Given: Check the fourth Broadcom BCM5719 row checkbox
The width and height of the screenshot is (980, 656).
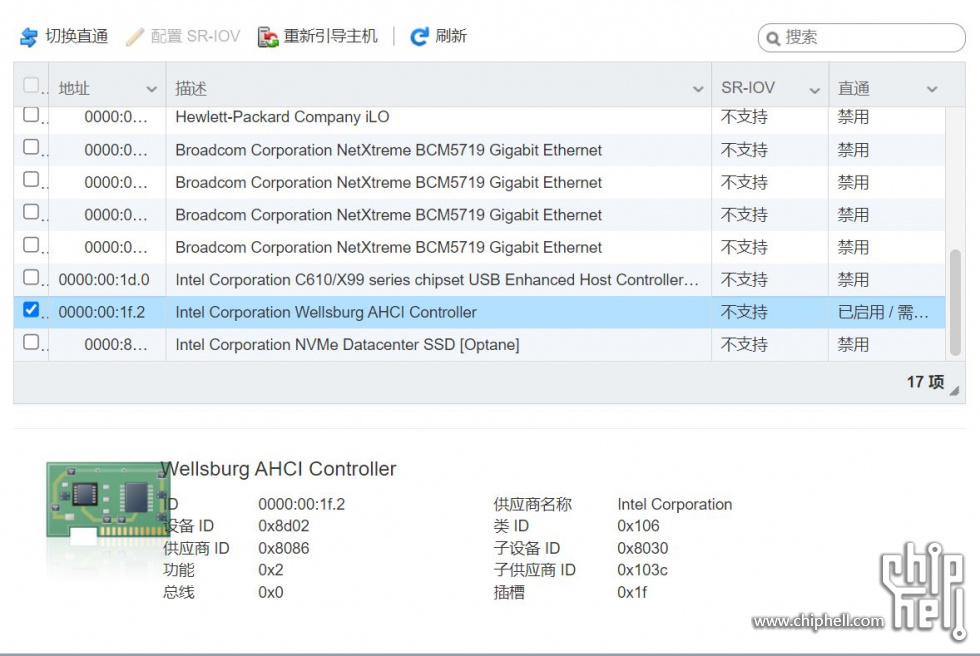Looking at the screenshot, I should (31, 244).
